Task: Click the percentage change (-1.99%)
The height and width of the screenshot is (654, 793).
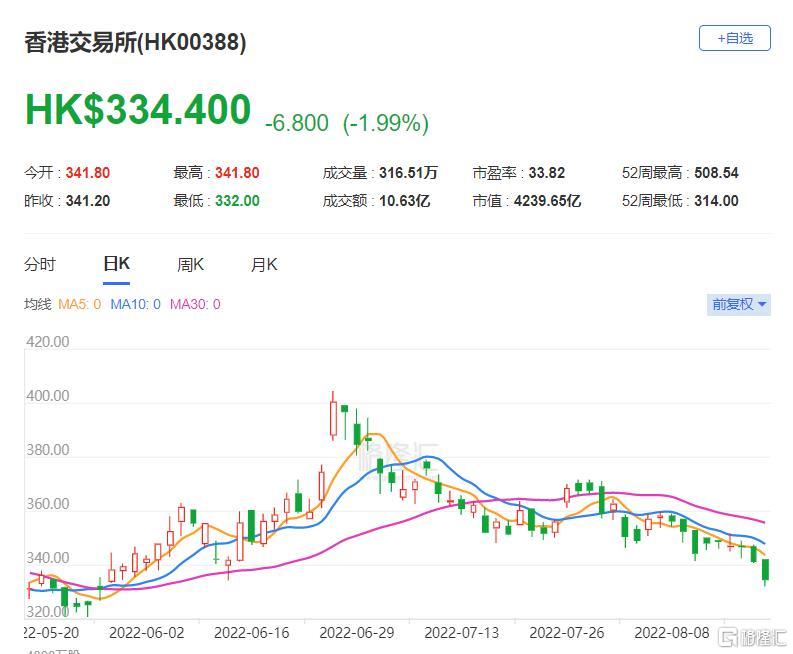Action: click(386, 123)
